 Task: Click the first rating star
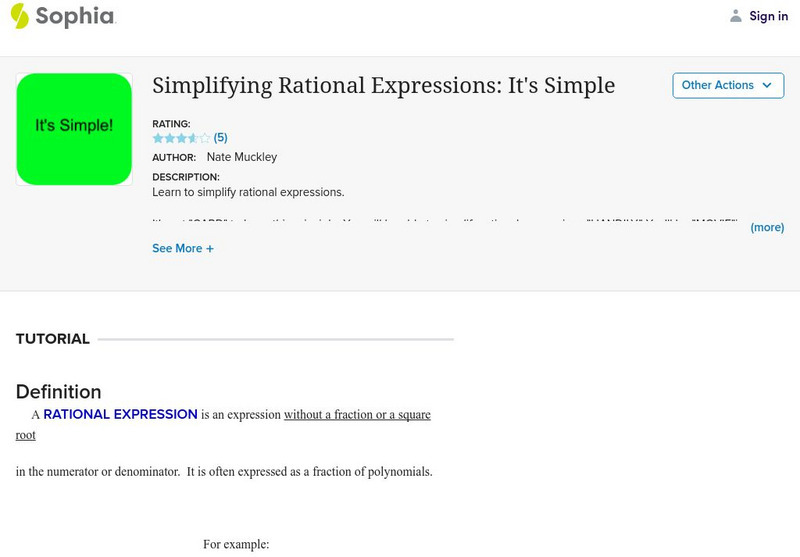point(158,138)
